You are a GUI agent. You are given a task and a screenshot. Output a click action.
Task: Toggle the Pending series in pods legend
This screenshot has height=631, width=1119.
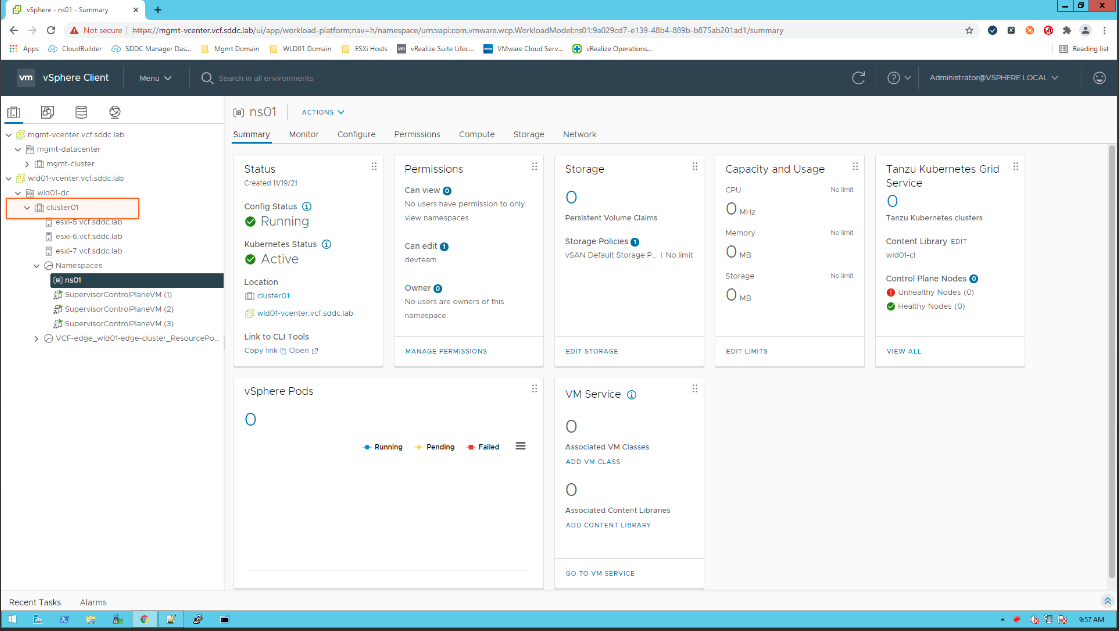click(434, 447)
